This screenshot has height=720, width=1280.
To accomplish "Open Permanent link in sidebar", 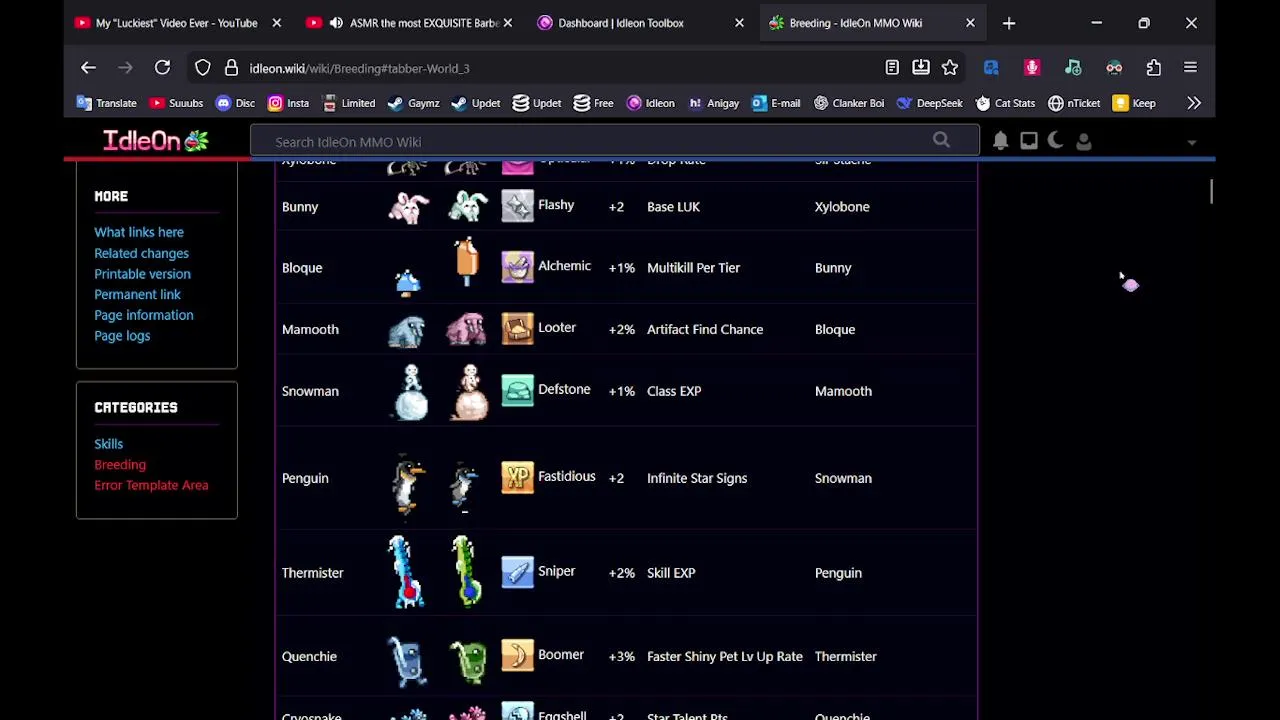I will pyautogui.click(x=137, y=295).
